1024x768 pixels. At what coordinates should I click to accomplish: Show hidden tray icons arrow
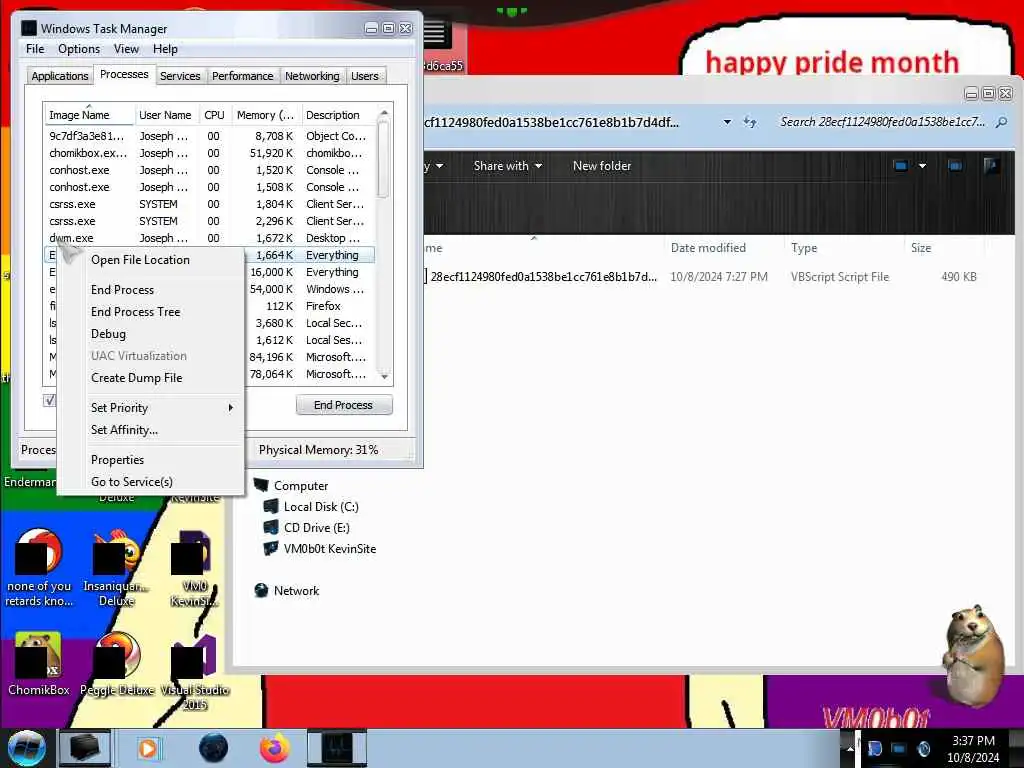pos(850,748)
